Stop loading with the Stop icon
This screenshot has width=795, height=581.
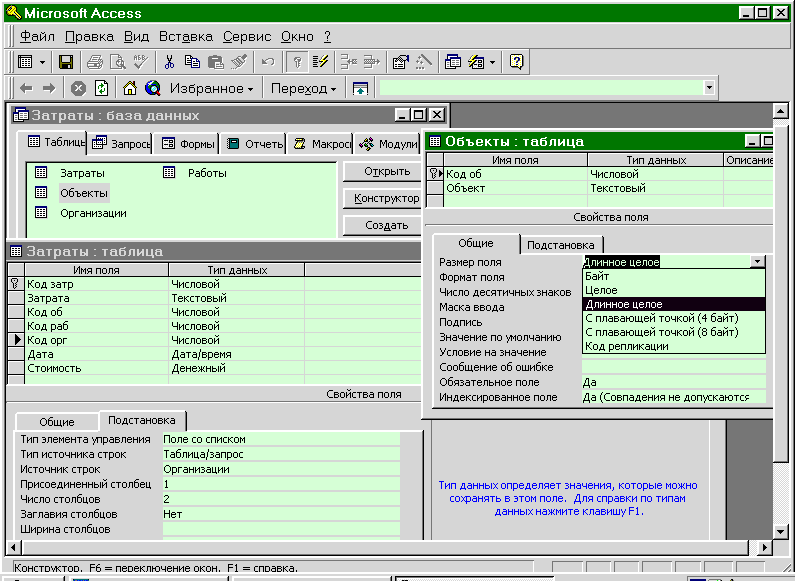[x=78, y=88]
